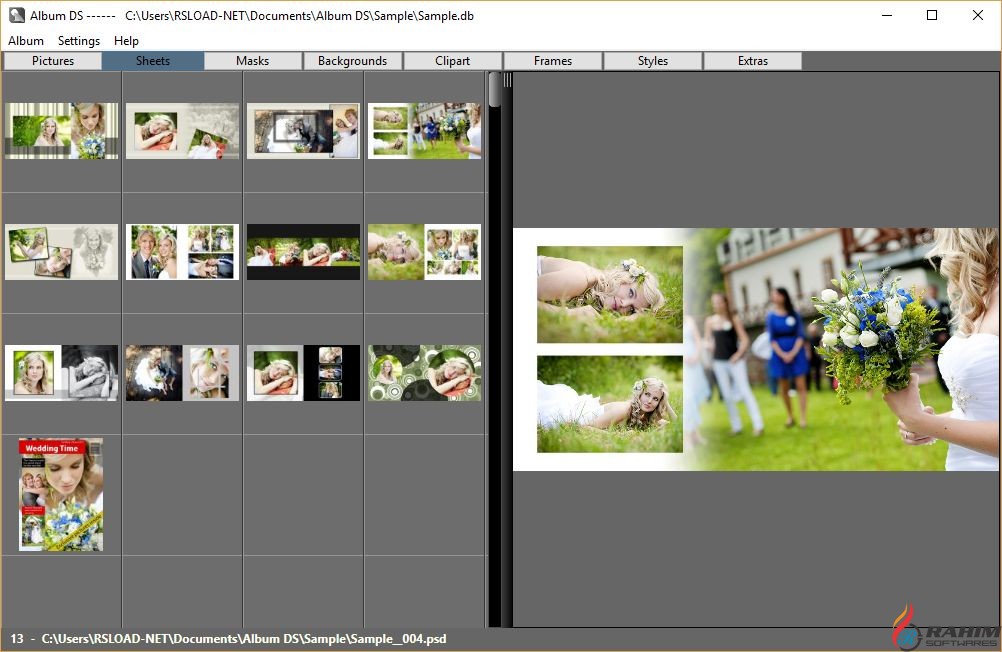This screenshot has height=652, width=1002.
Task: Open the Help menu
Action: (x=127, y=41)
